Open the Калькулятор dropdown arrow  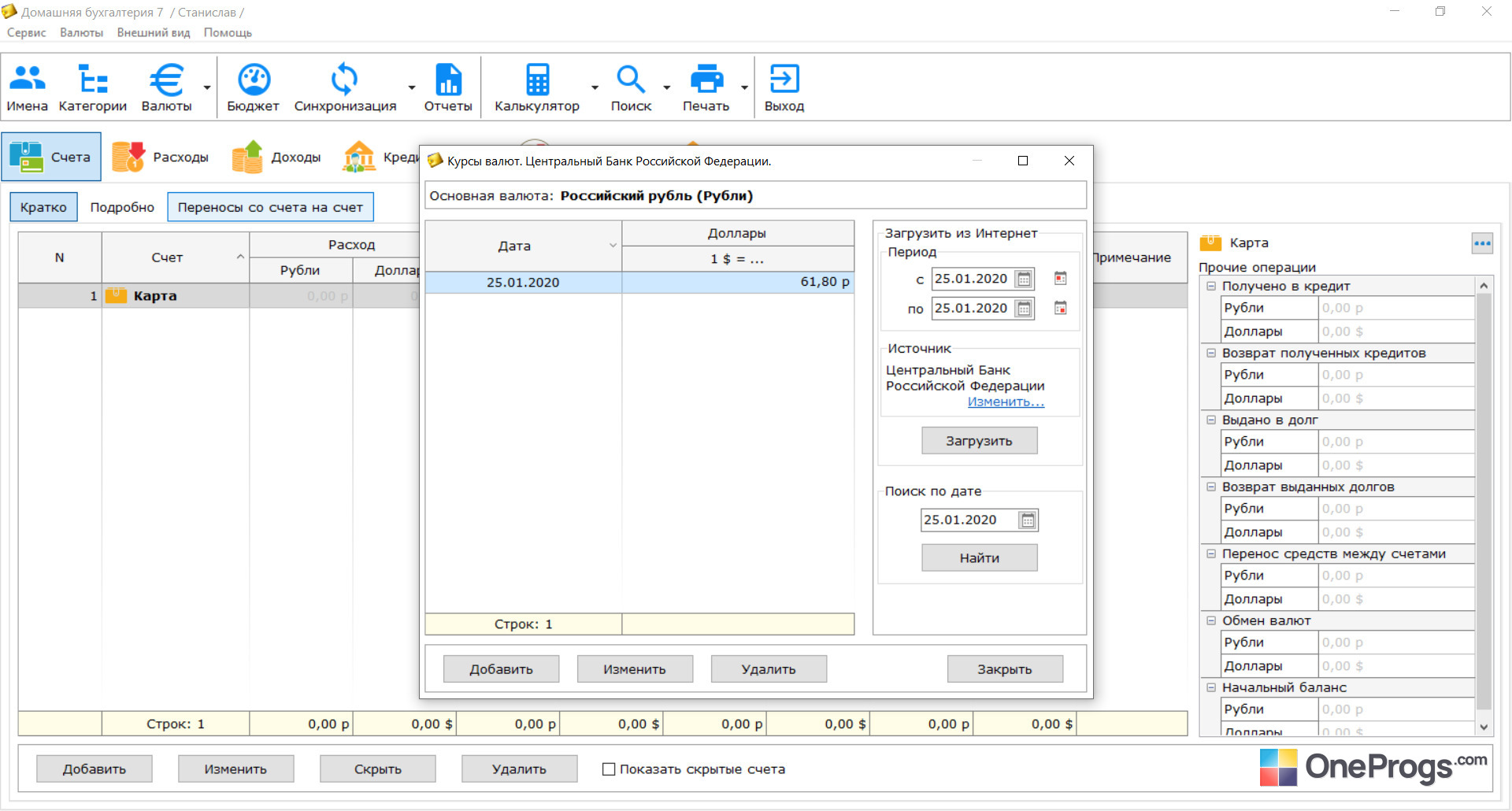[595, 87]
